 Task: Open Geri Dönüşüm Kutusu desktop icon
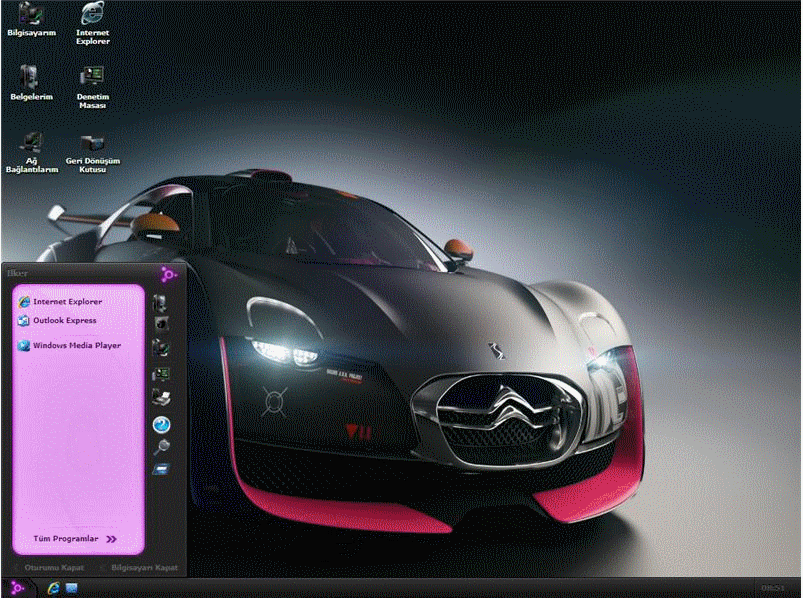point(93,154)
